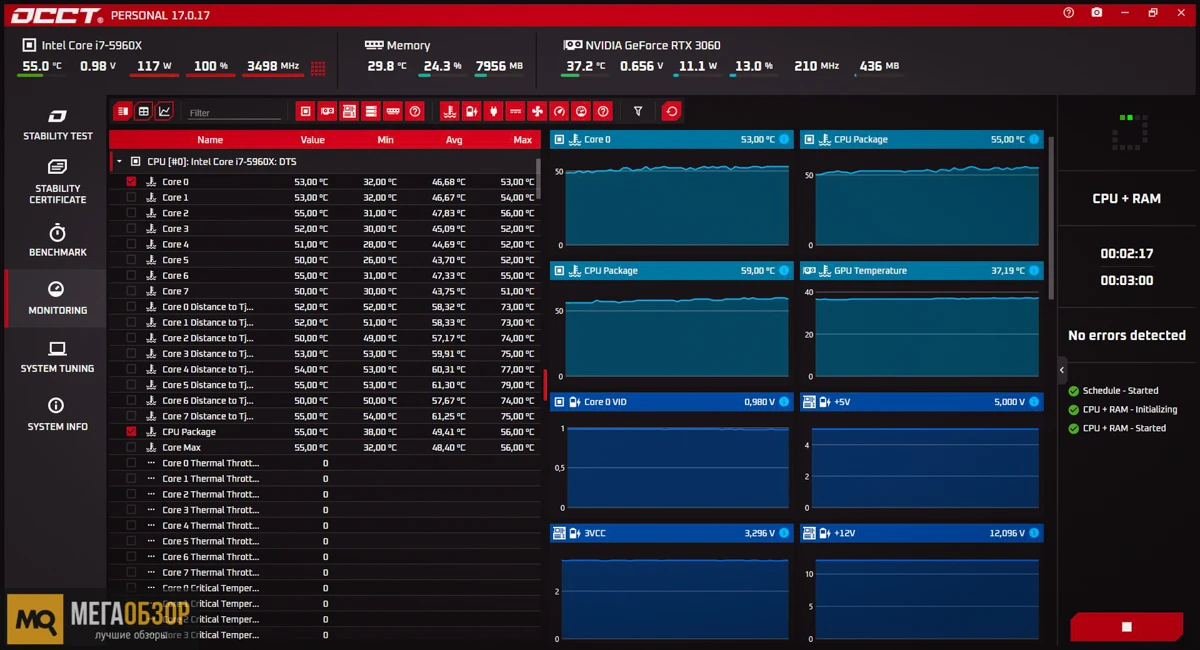
Task: Check the Core Max sensor checkbox
Action: click(131, 447)
